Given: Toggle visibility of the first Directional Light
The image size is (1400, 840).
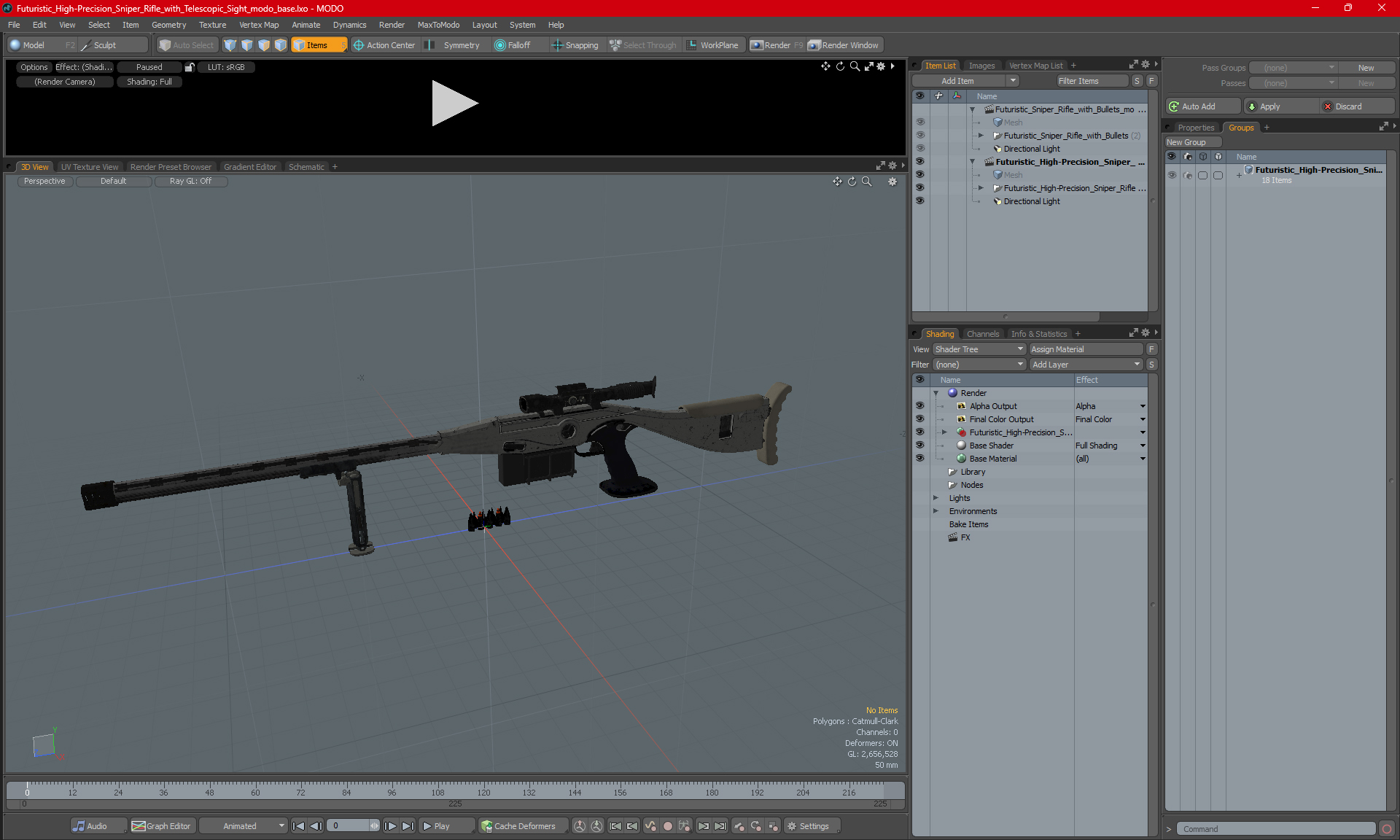Looking at the screenshot, I should 920,149.
